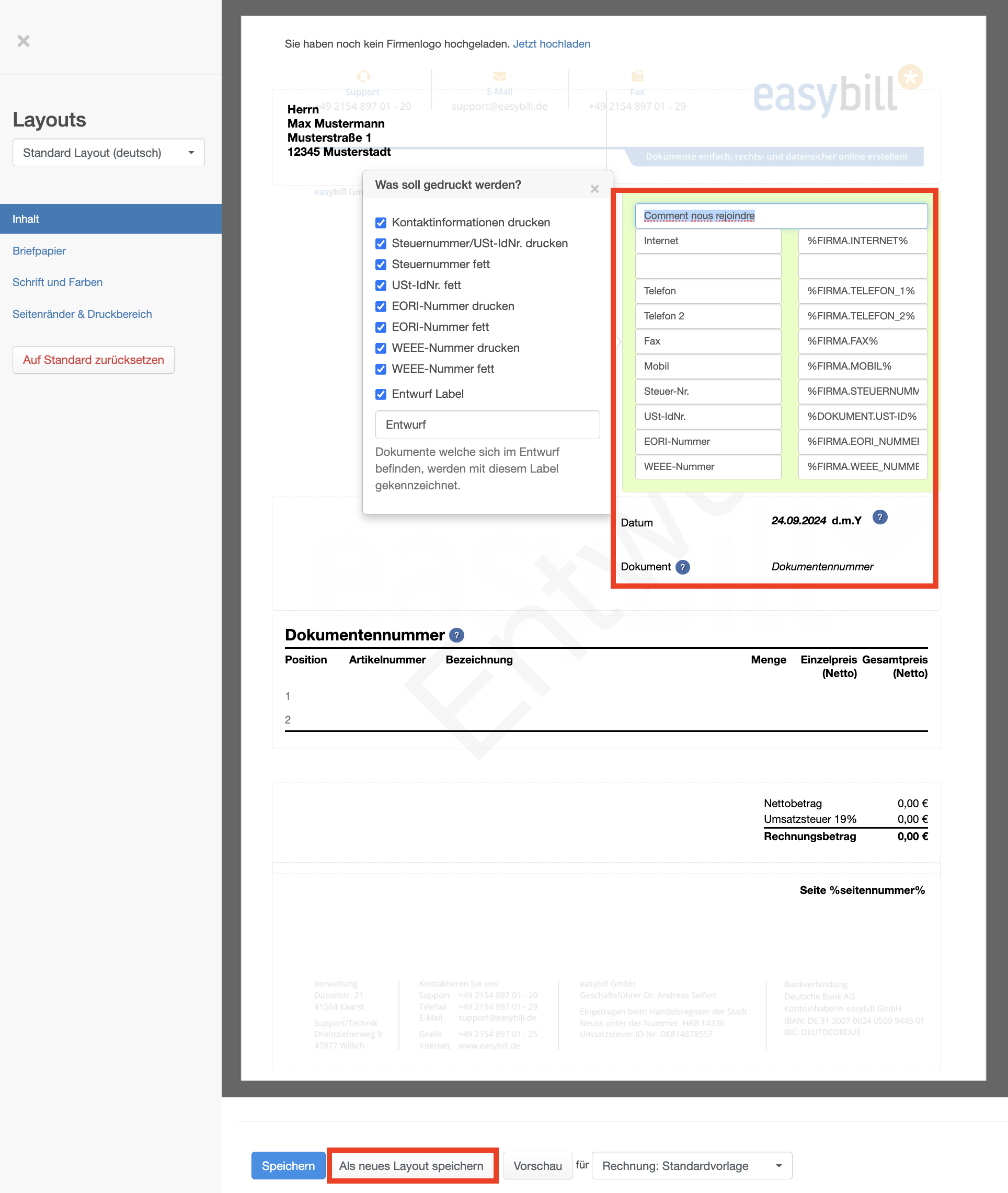The image size is (1008, 1193).
Task: Click the 'Dokumentennummer' bold heading
Action: 364,635
